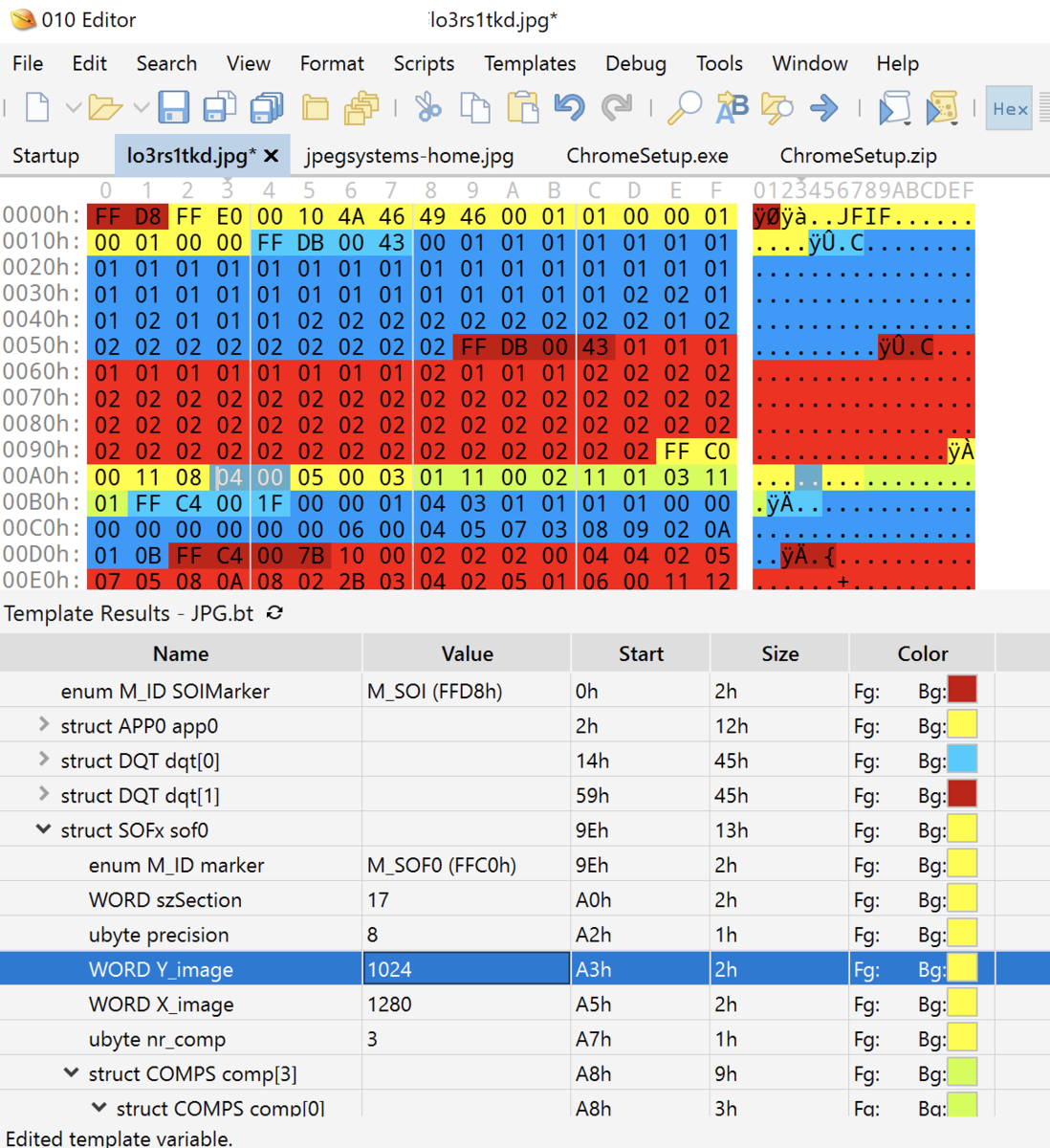The image size is (1050, 1148).
Task: Undo the last edit
Action: (x=570, y=107)
